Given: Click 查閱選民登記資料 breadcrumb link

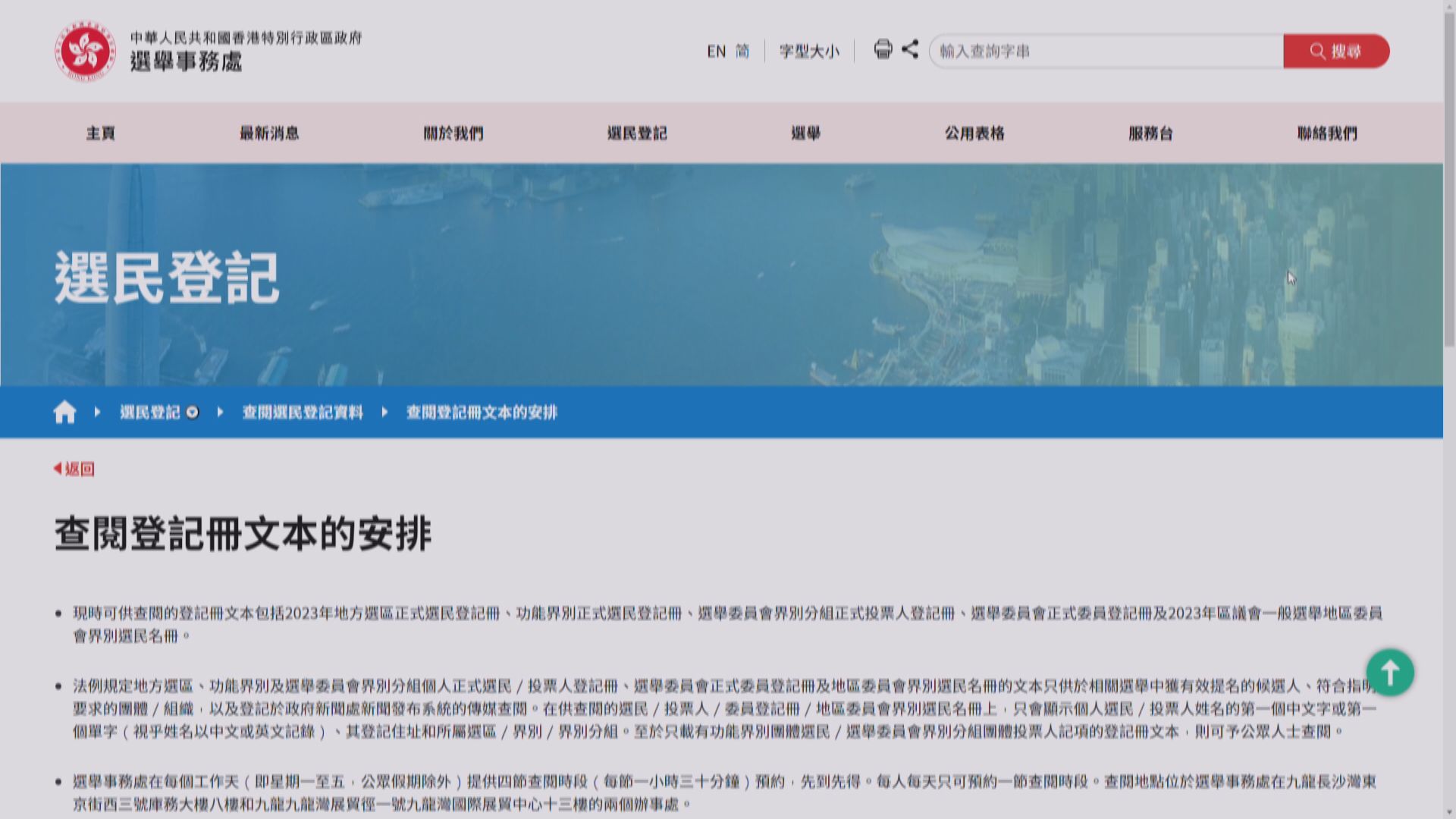Looking at the screenshot, I should click(303, 413).
